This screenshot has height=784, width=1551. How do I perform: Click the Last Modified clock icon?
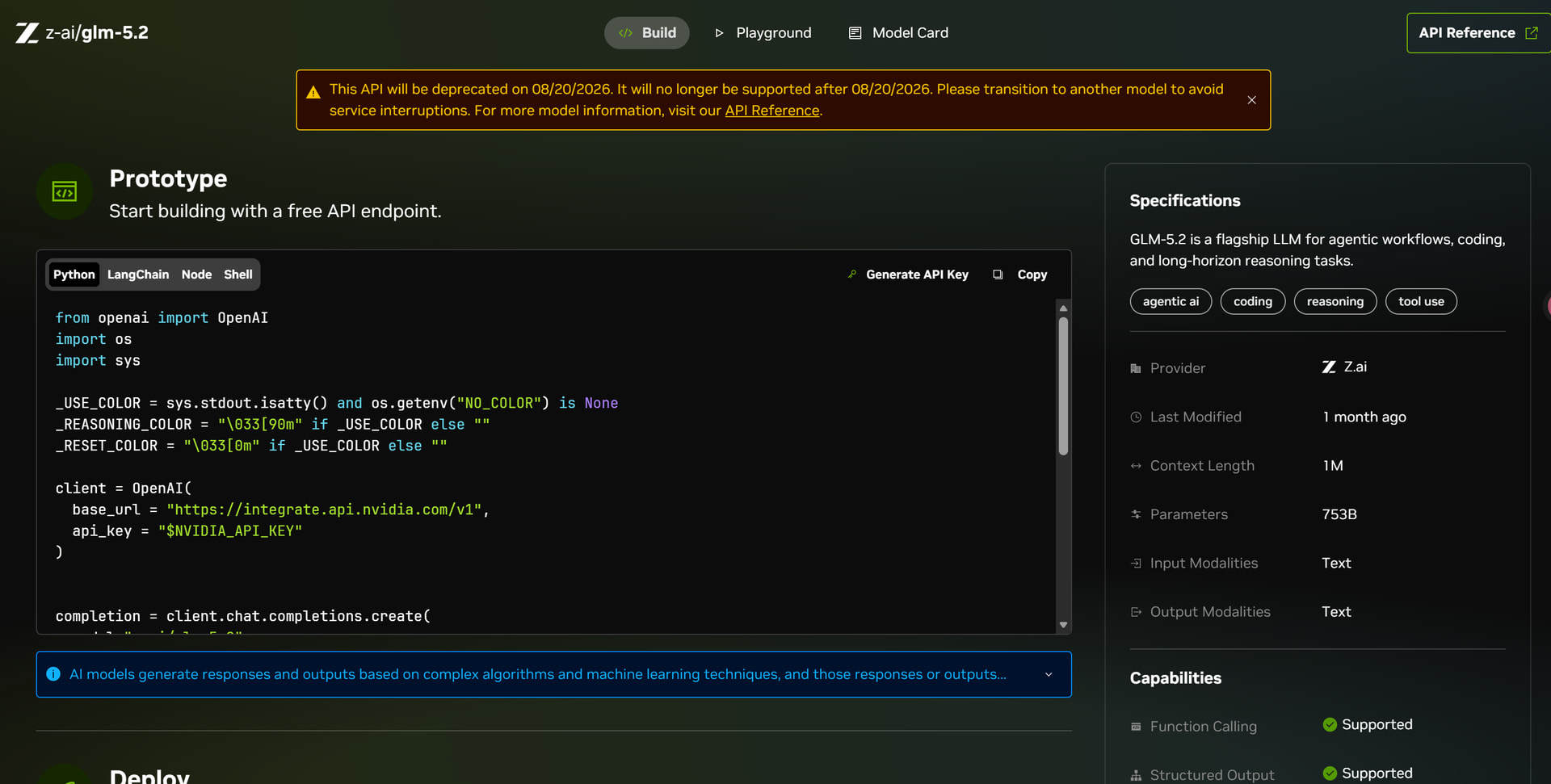click(x=1136, y=417)
